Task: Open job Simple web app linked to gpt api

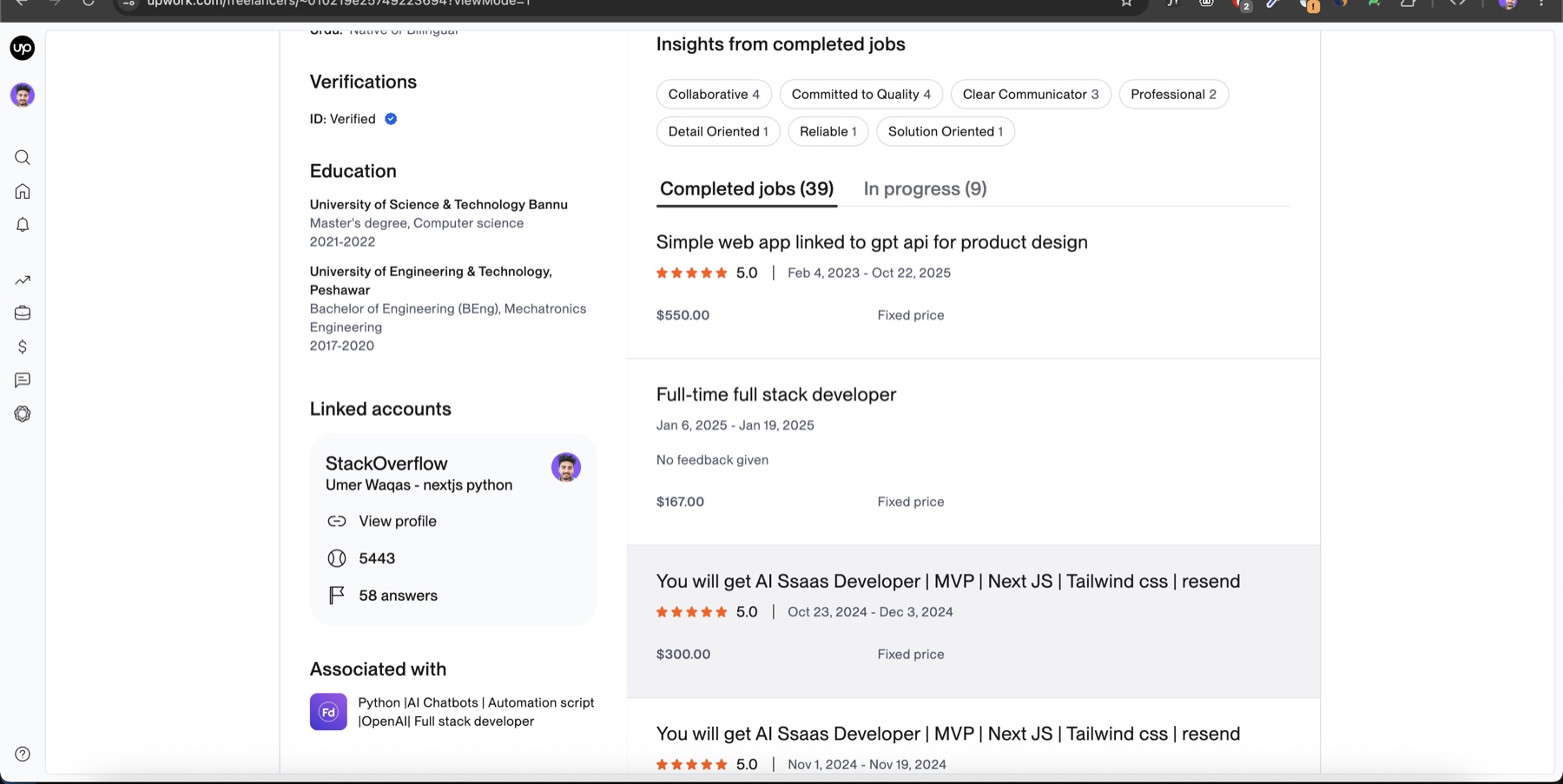Action: 872,242
